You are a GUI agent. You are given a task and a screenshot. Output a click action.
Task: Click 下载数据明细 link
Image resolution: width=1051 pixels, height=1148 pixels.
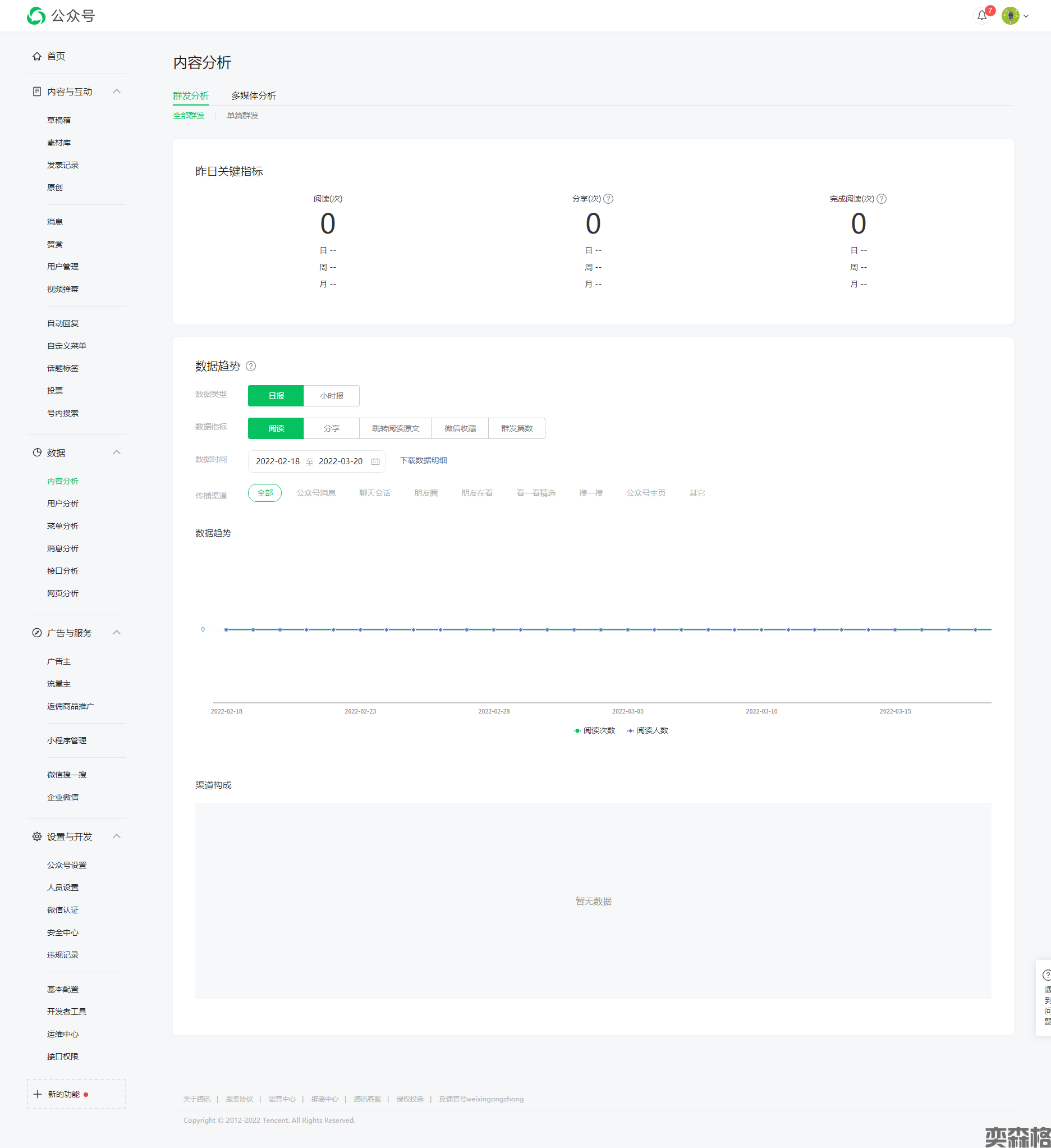423,460
